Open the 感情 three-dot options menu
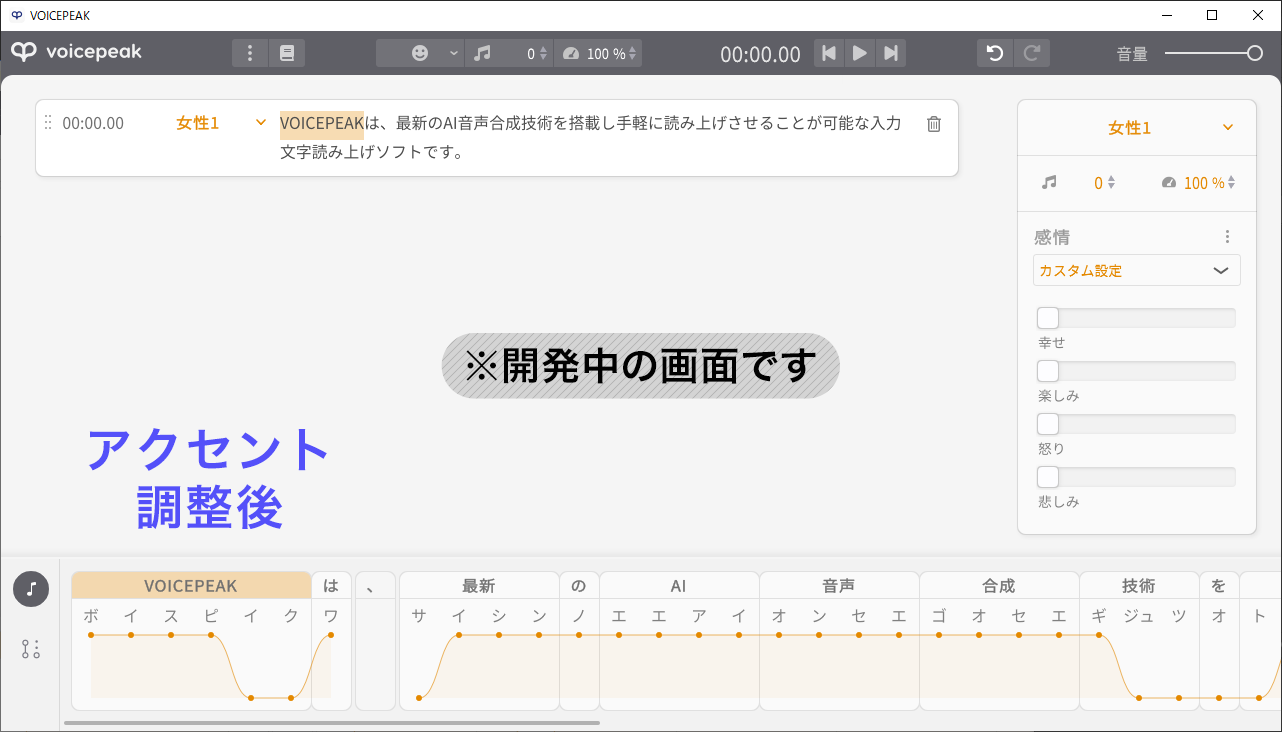This screenshot has width=1282, height=732. point(1228,237)
